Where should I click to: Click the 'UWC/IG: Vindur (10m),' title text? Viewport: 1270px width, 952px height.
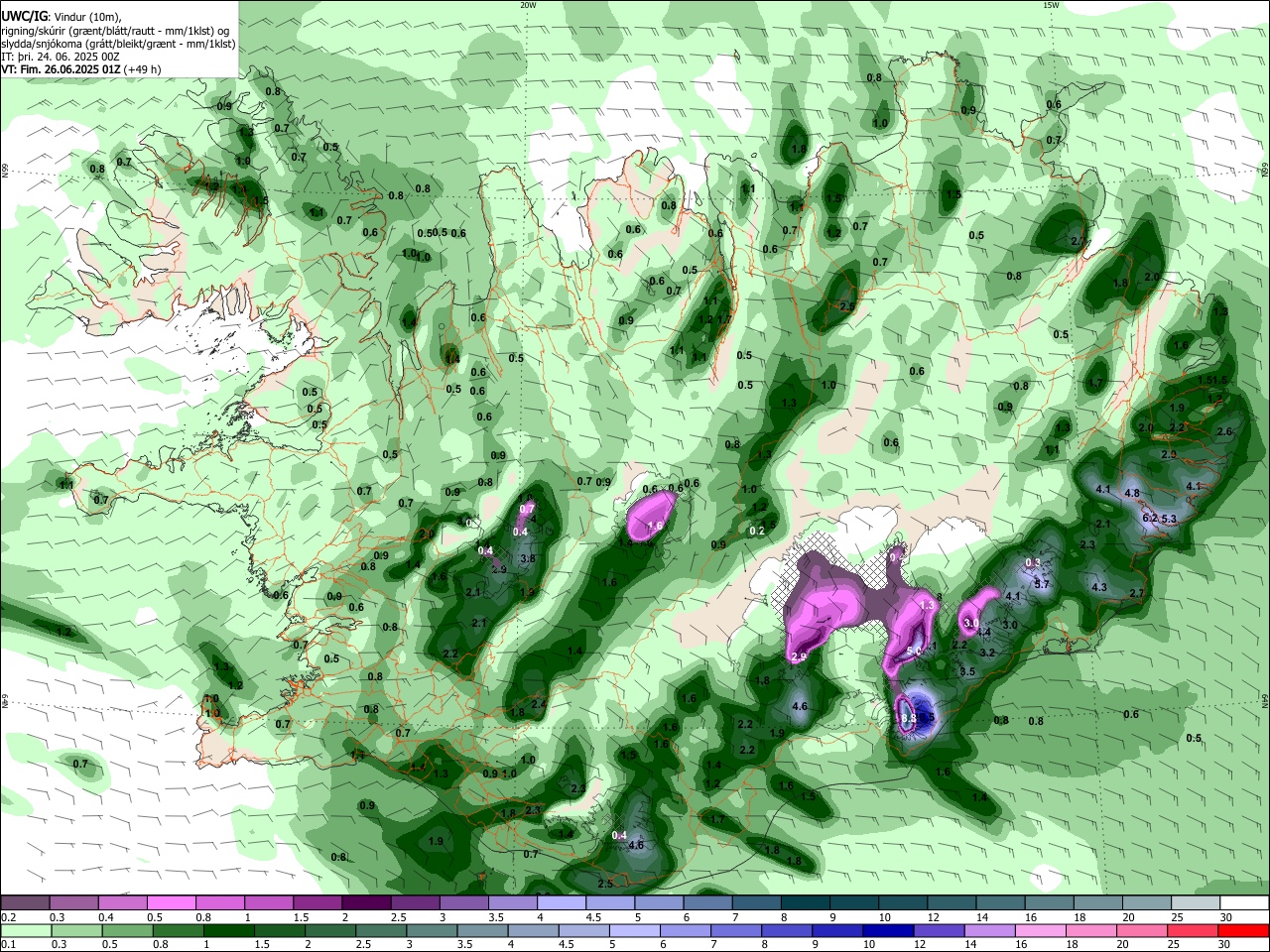(63, 17)
